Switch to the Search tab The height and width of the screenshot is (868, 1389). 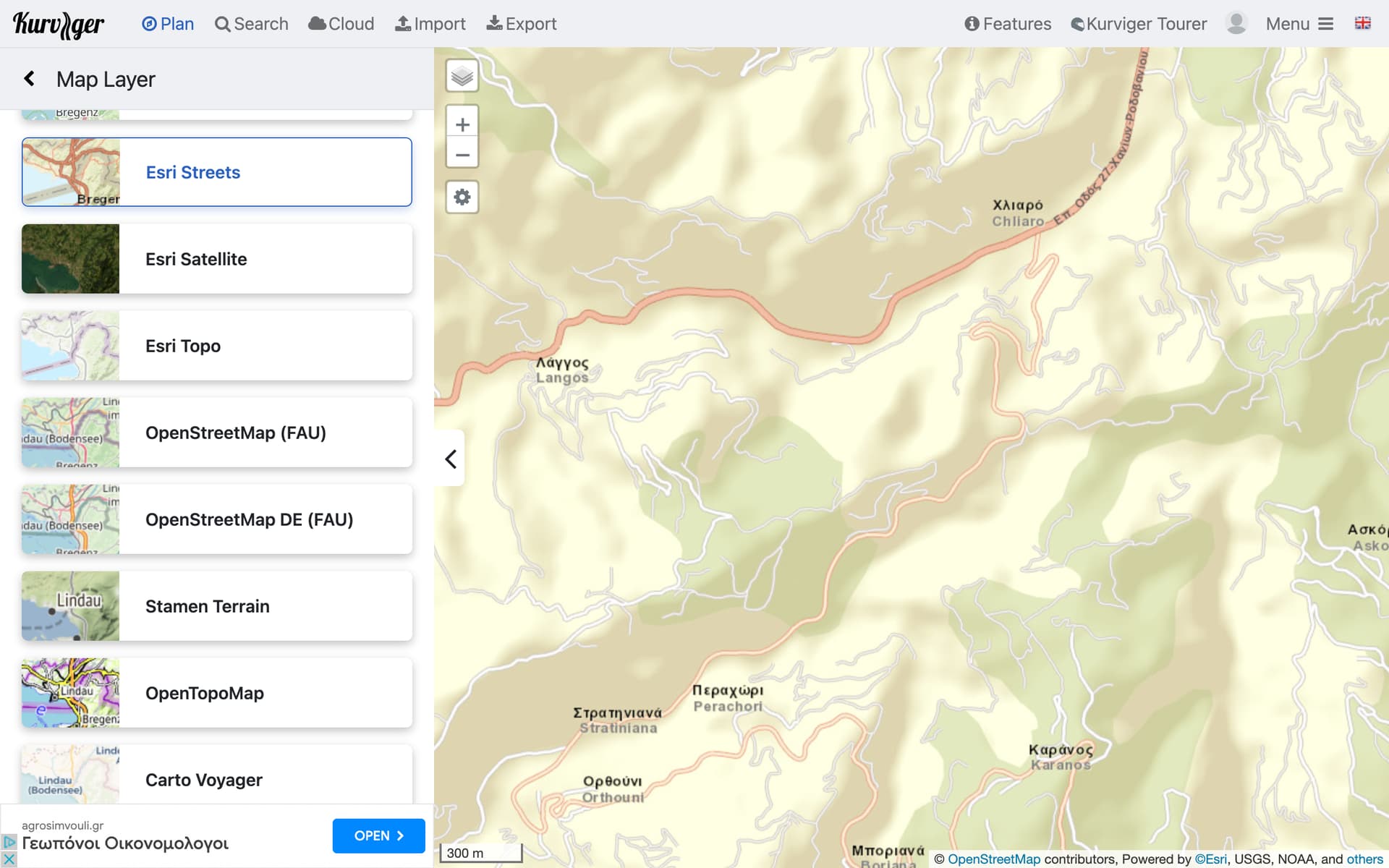252,24
